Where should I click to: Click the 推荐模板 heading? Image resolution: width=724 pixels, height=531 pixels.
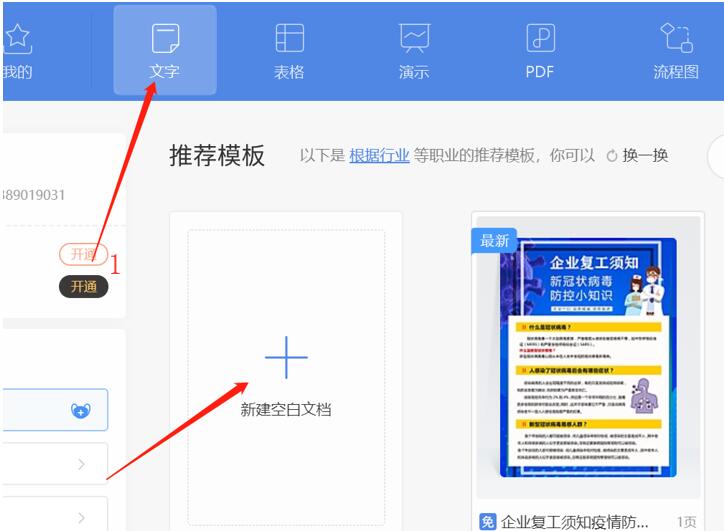pos(217,156)
